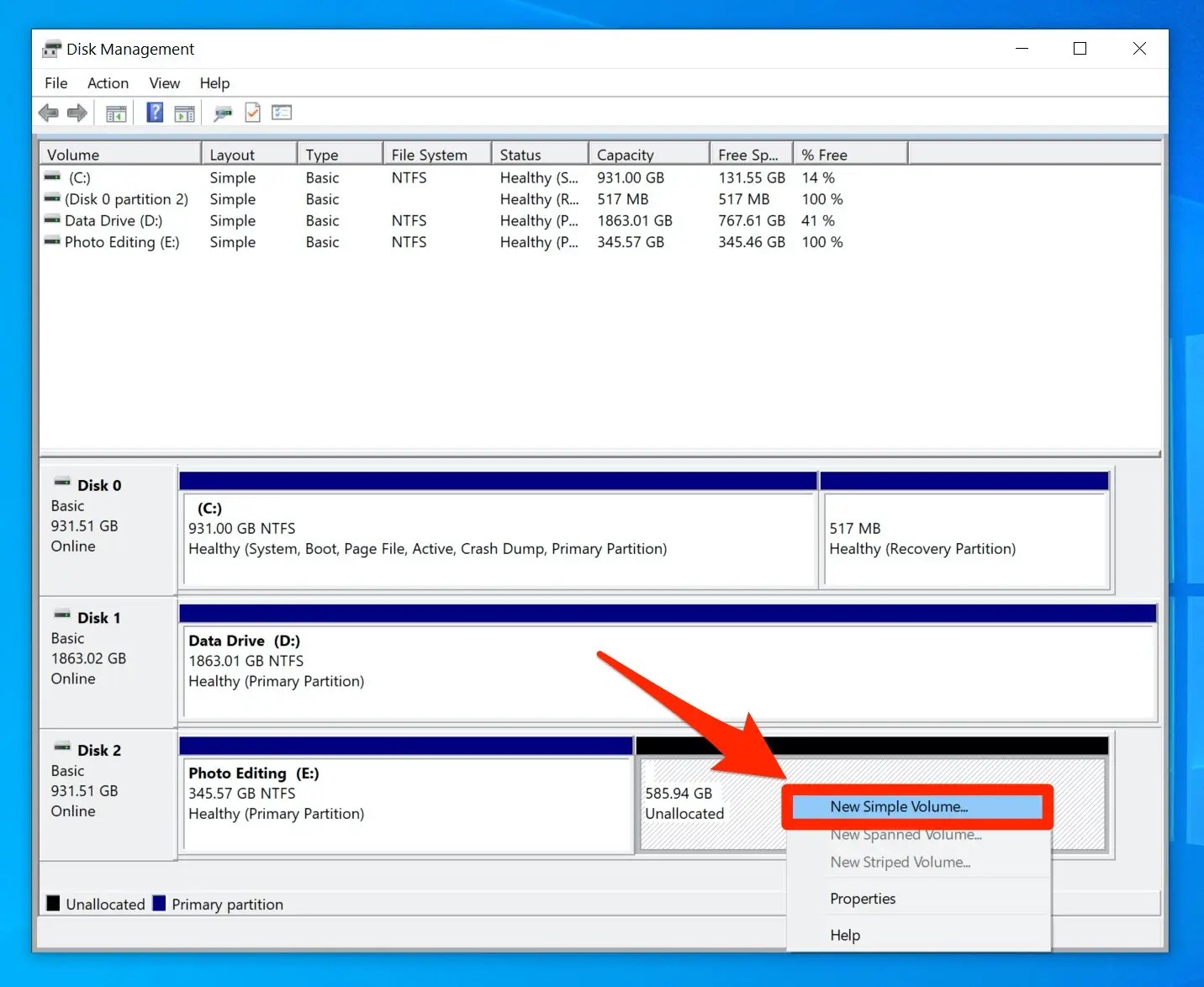This screenshot has height=987, width=1204.
Task: Open the Action menu
Action: tap(108, 83)
